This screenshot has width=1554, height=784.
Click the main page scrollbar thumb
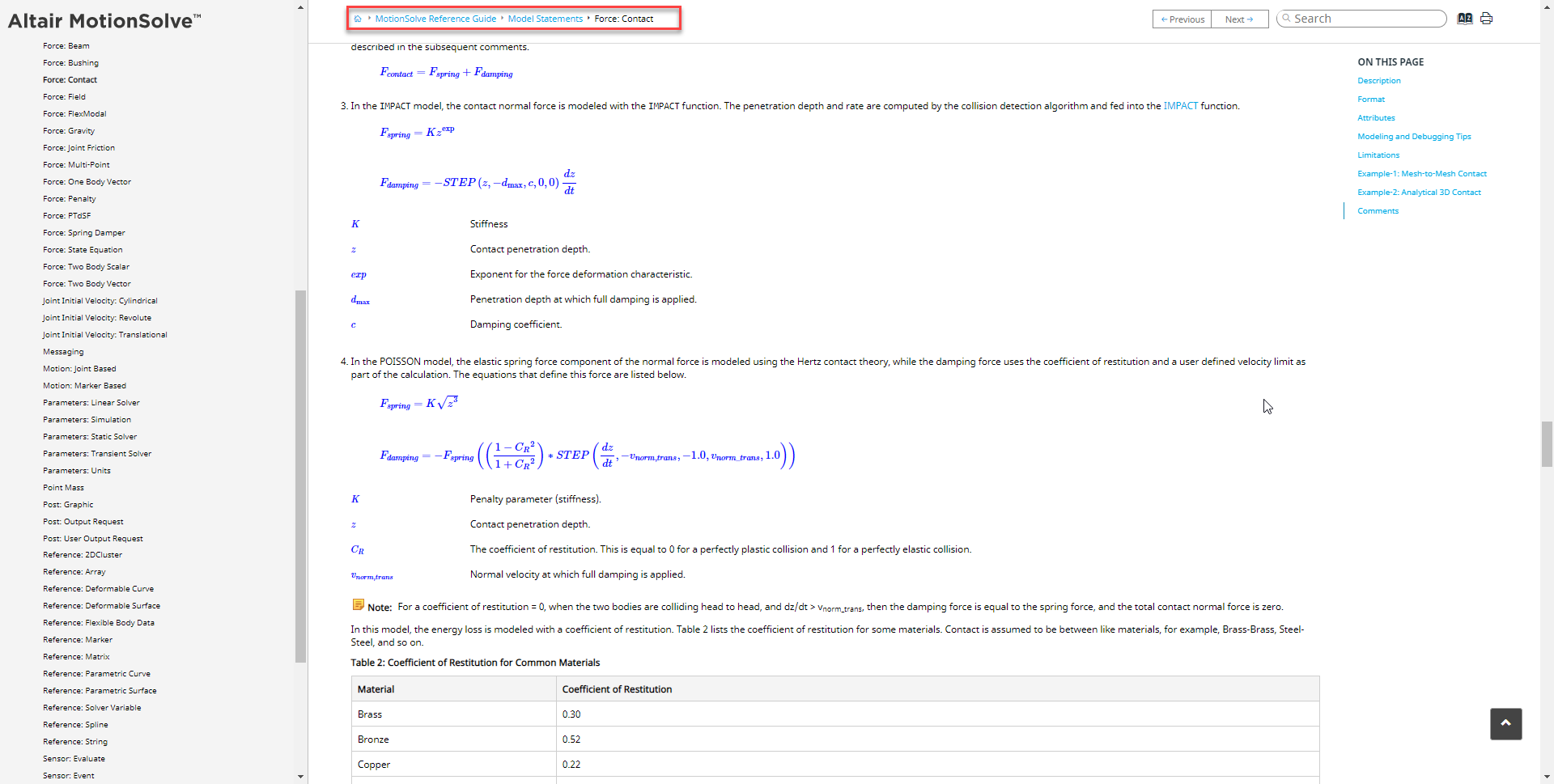click(x=1547, y=444)
